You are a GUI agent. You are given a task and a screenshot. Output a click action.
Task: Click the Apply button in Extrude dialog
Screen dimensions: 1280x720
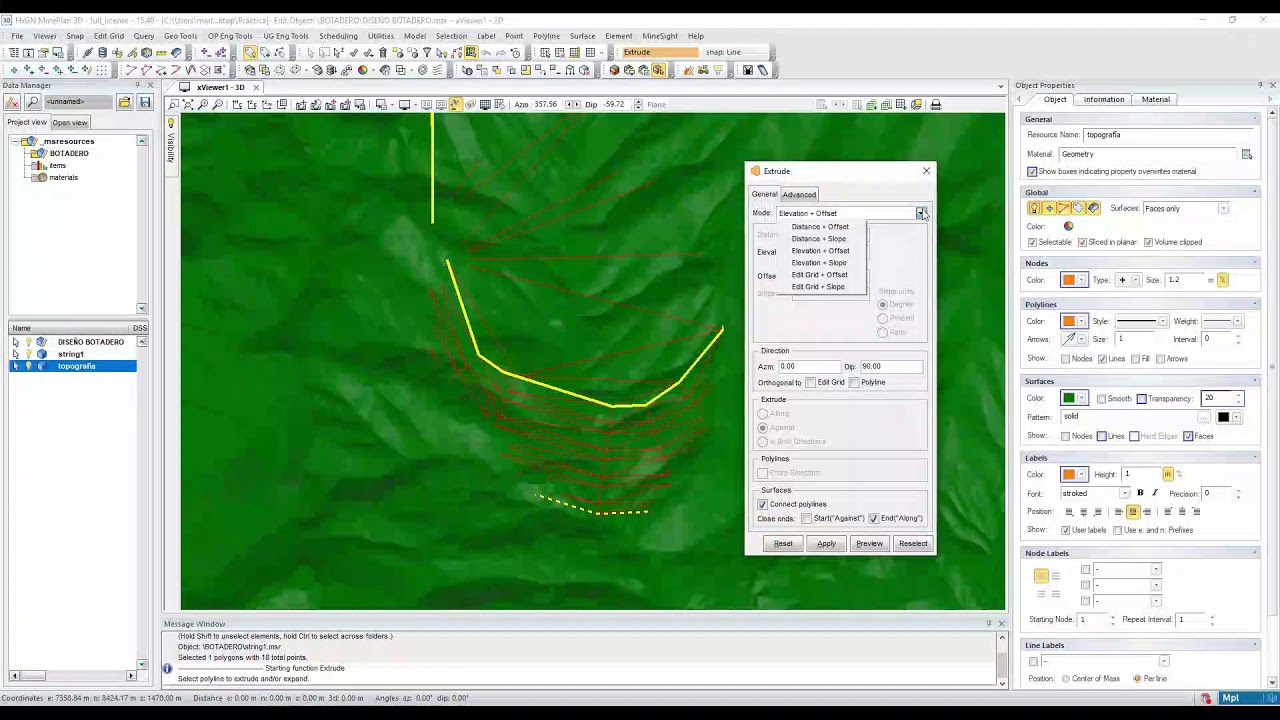[x=826, y=544]
